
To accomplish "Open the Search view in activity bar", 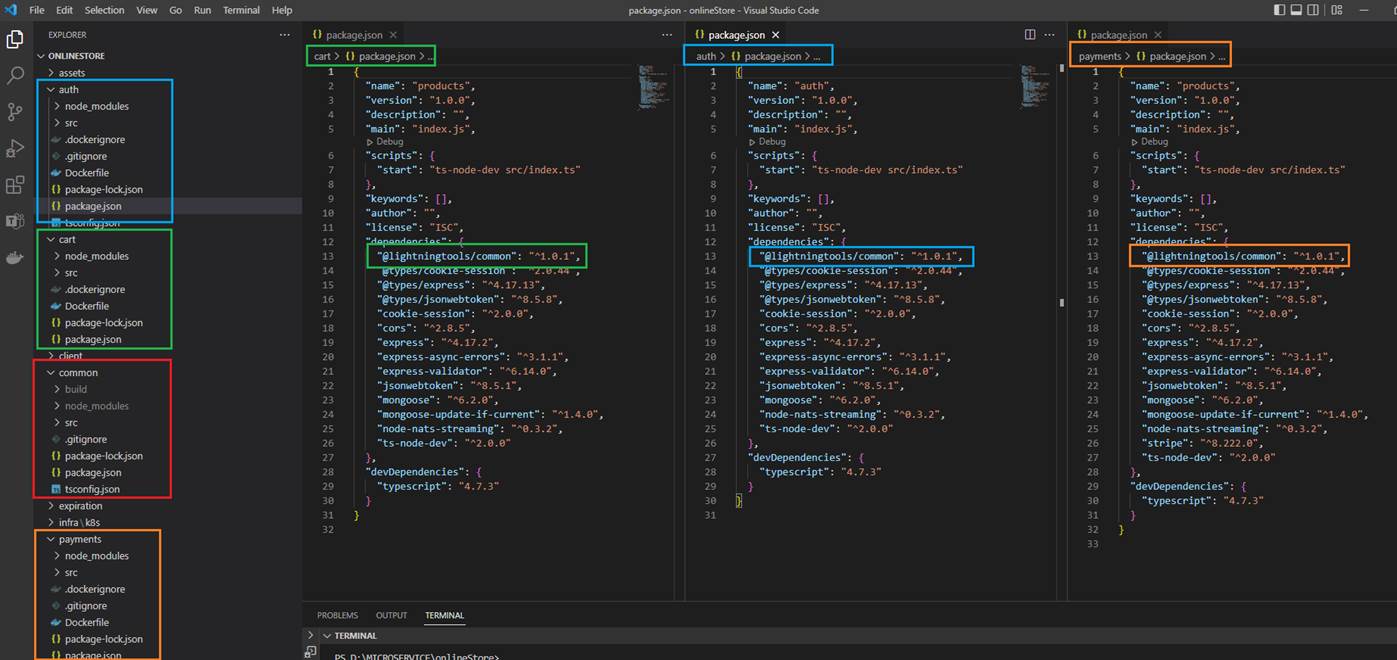I will click(15, 75).
